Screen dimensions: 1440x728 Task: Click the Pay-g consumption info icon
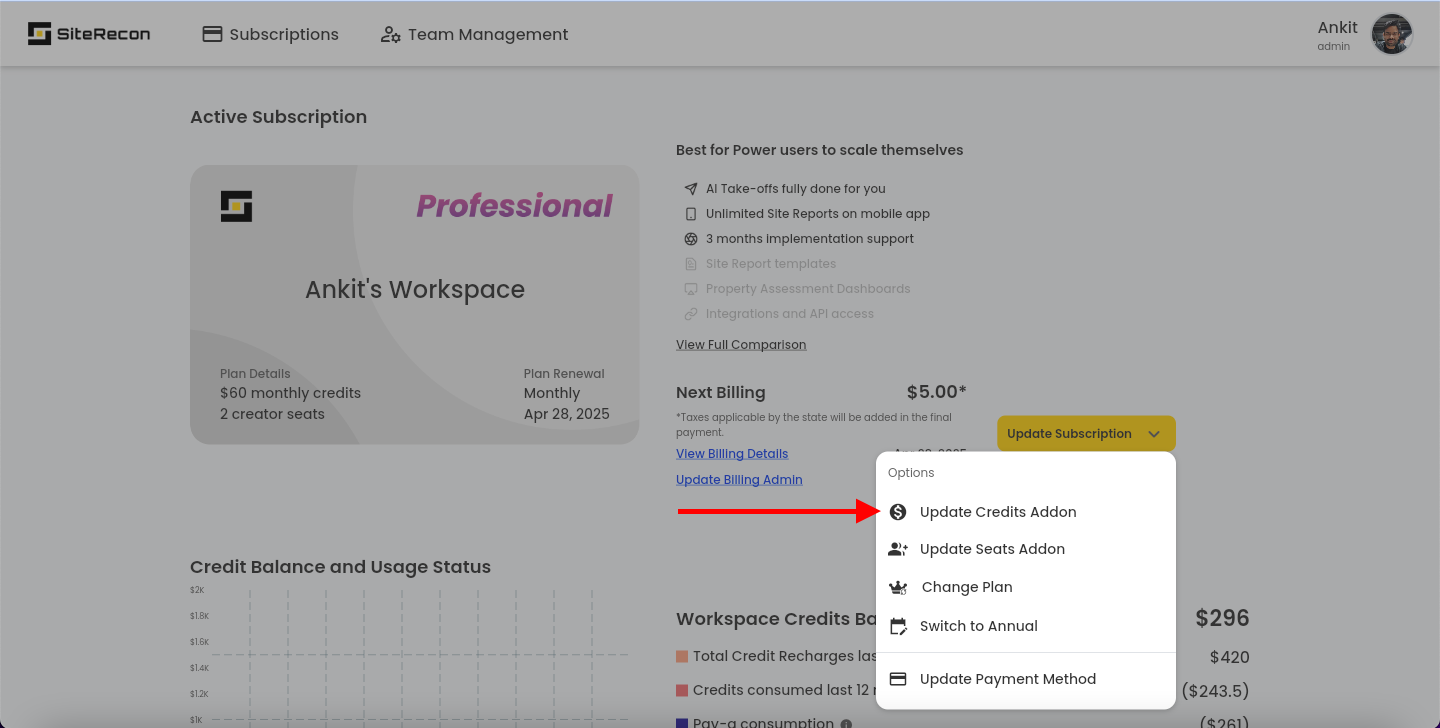point(846,724)
